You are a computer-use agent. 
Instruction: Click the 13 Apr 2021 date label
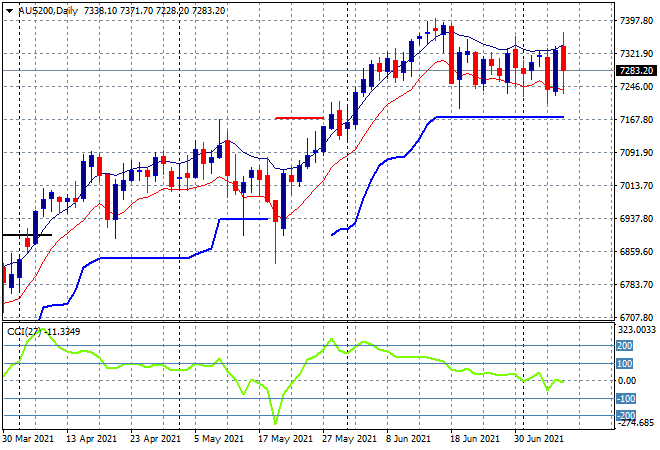point(91,439)
